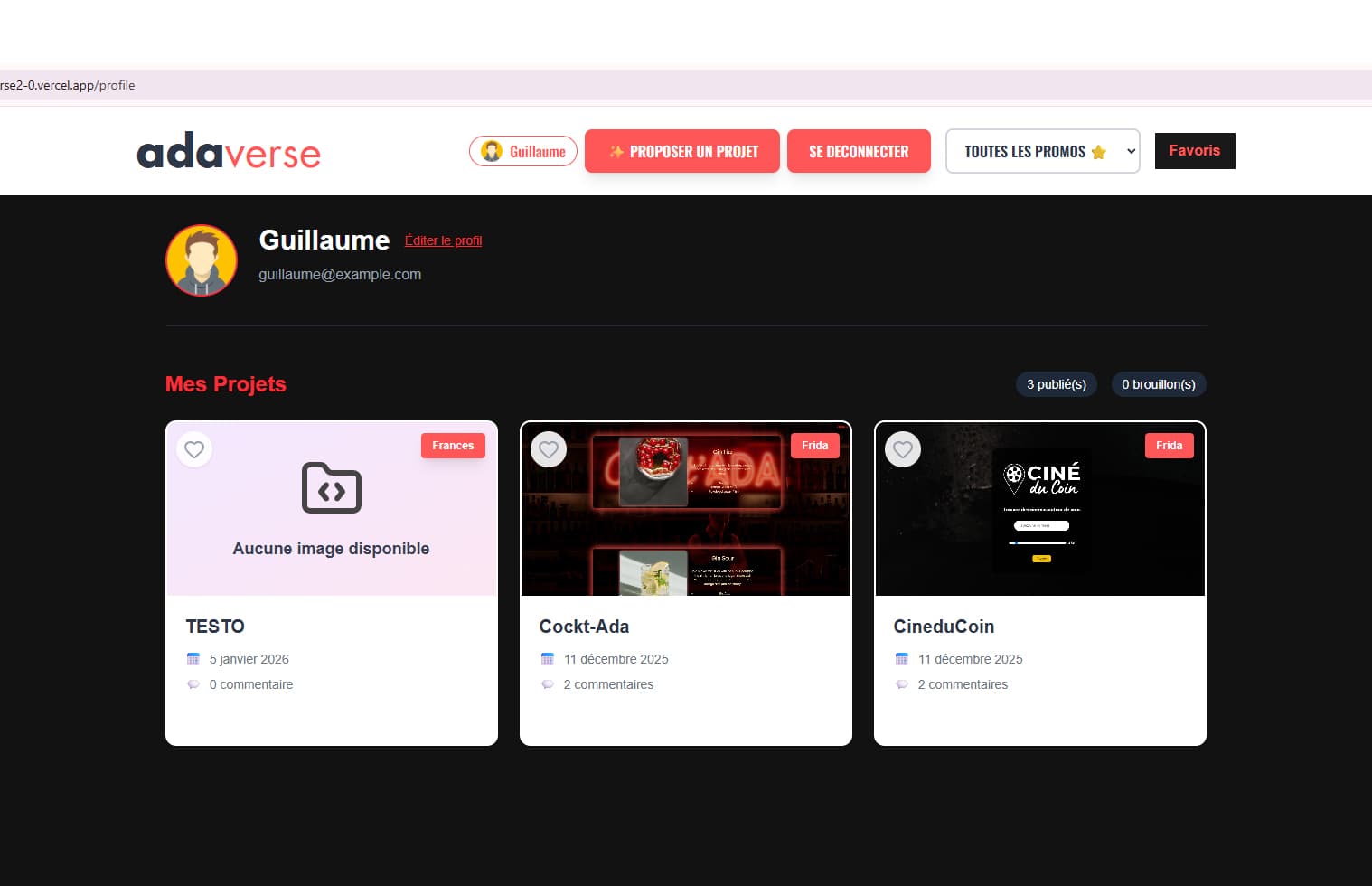Image resolution: width=1372 pixels, height=886 pixels.
Task: Toggle the heart favorite on the Cockt-Ada card
Action: (549, 449)
